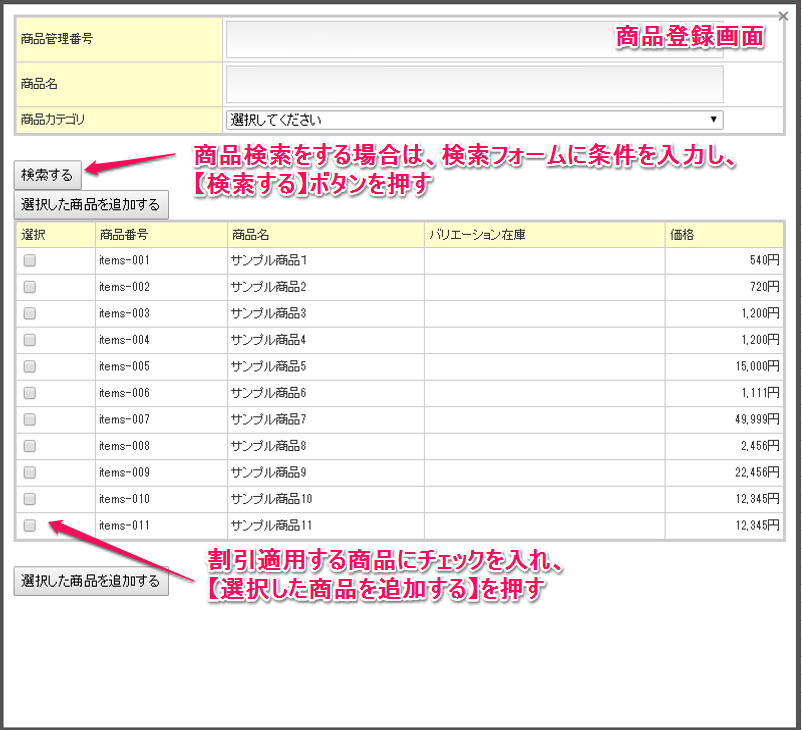
Task: Select the items-002 checkbox
Action: tap(30, 287)
